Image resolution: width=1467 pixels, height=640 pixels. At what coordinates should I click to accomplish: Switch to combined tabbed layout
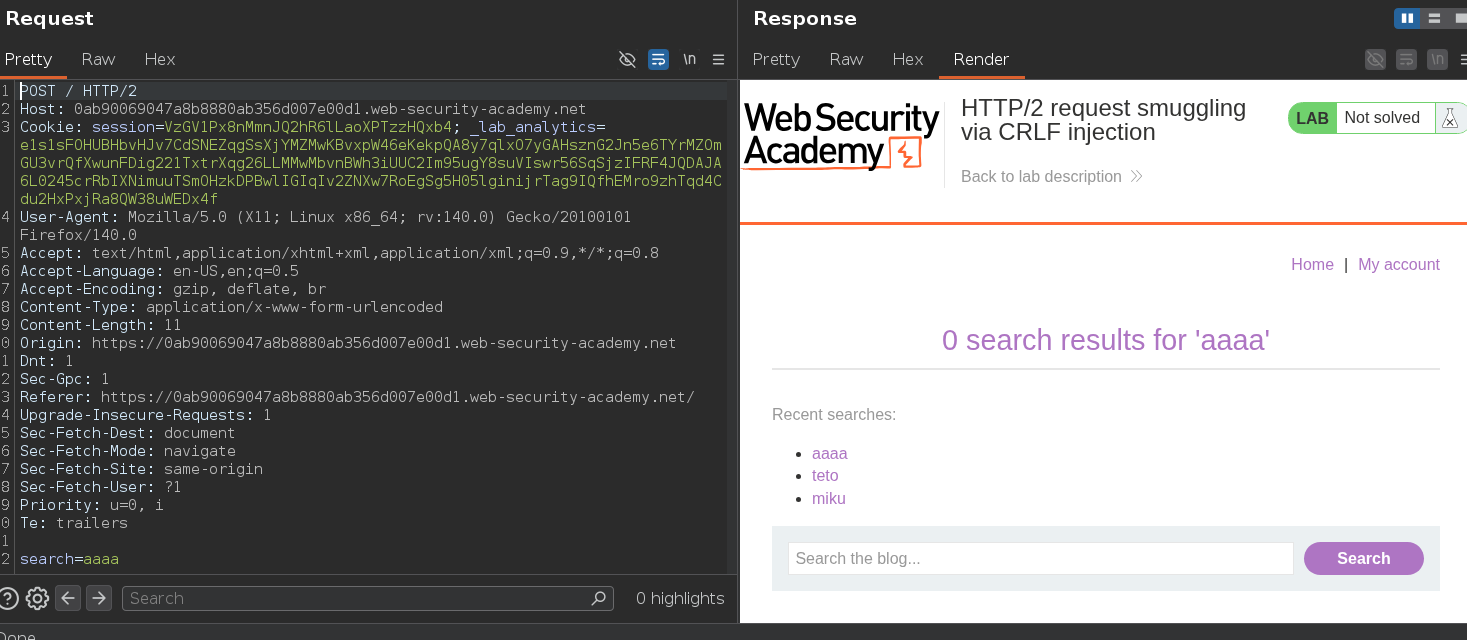(x=1459, y=18)
